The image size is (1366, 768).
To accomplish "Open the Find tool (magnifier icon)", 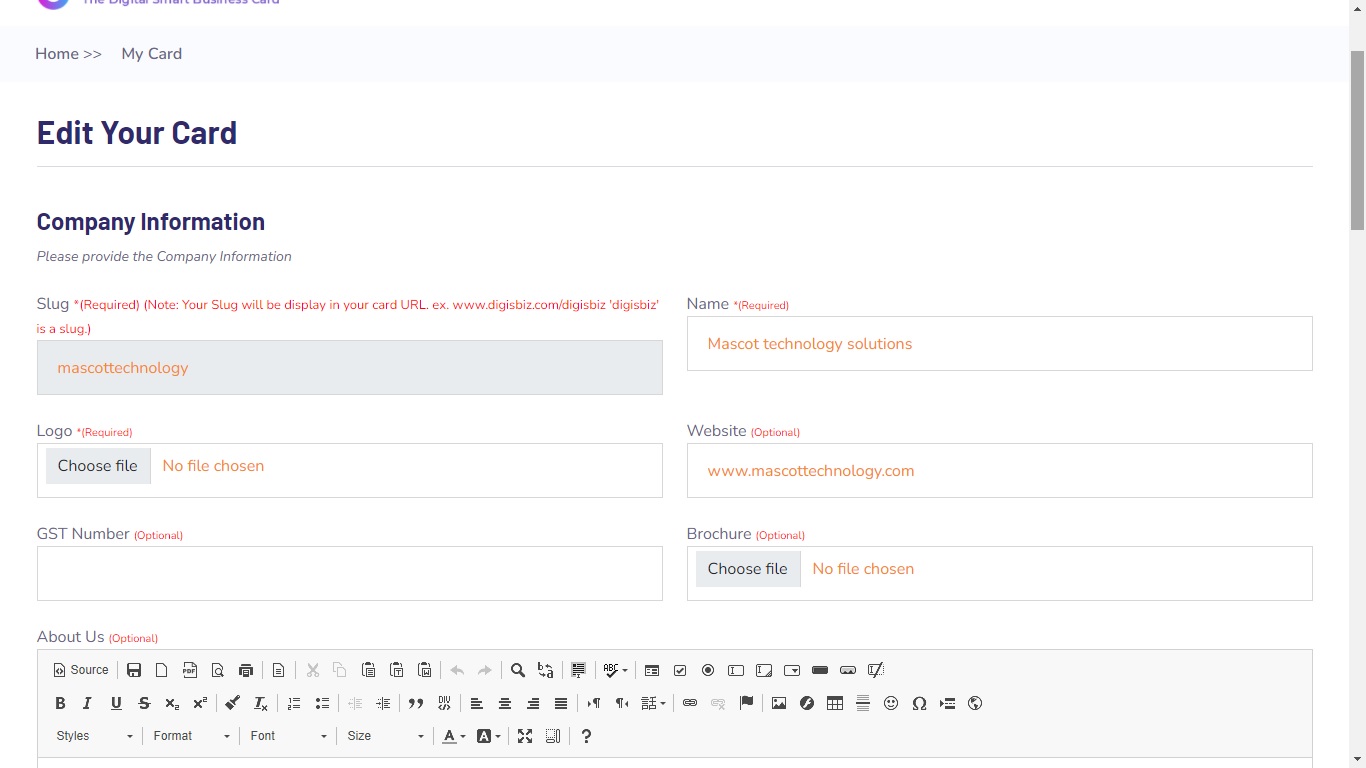I will (x=518, y=670).
